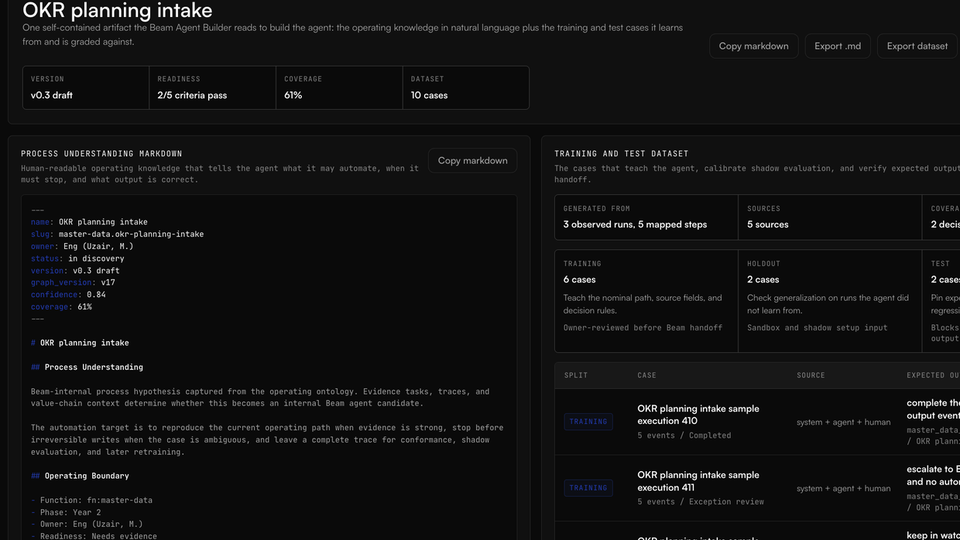Open sample execution 410 case row

point(757,422)
